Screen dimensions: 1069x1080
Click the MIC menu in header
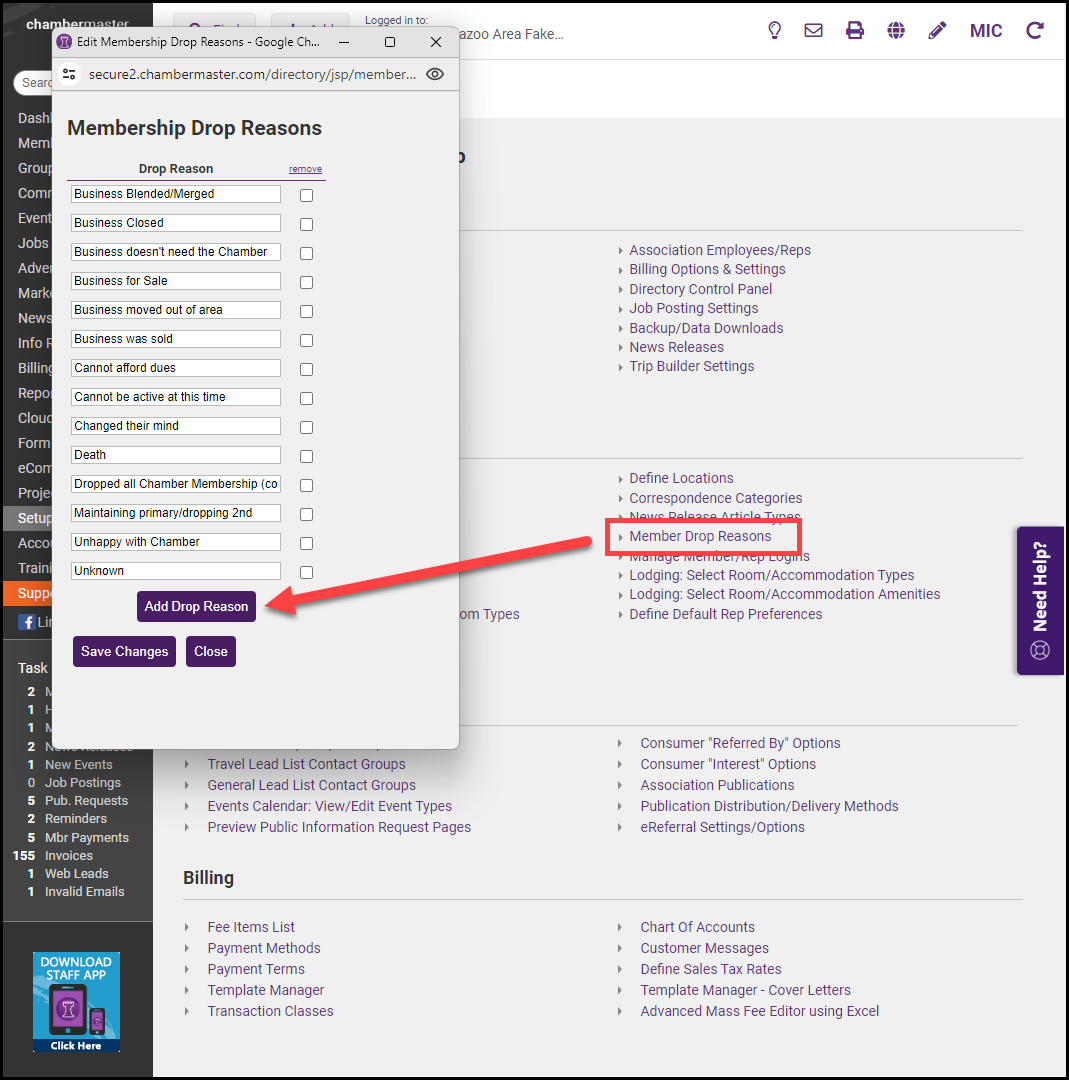click(985, 31)
